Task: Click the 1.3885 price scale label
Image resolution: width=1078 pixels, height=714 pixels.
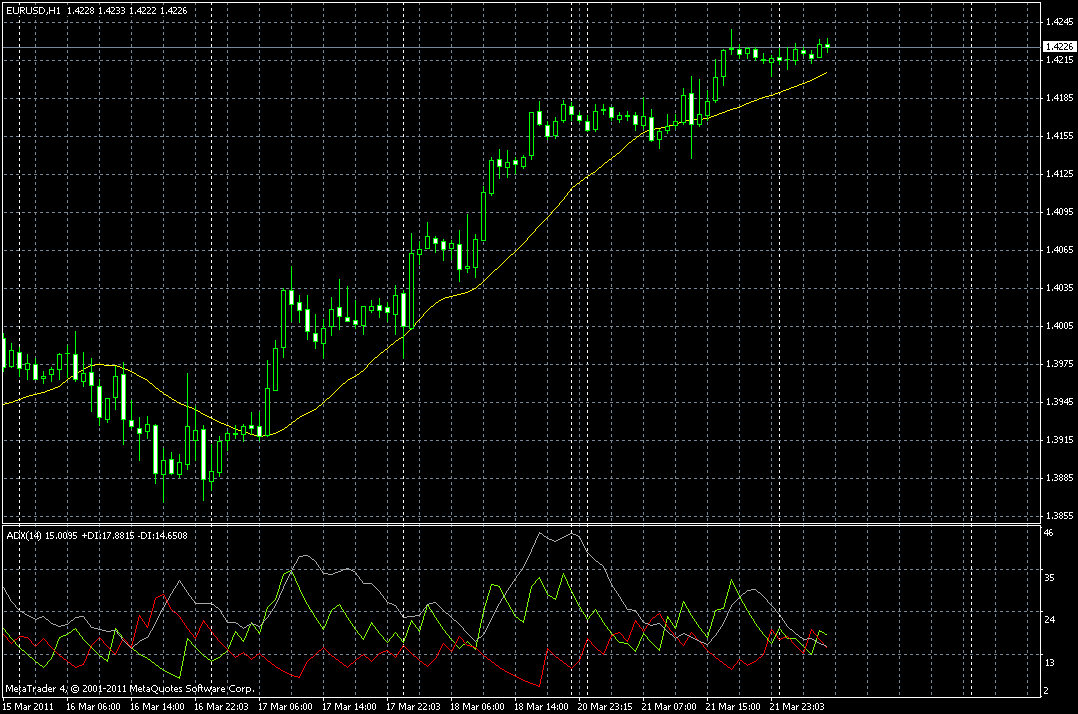Action: 1059,478
